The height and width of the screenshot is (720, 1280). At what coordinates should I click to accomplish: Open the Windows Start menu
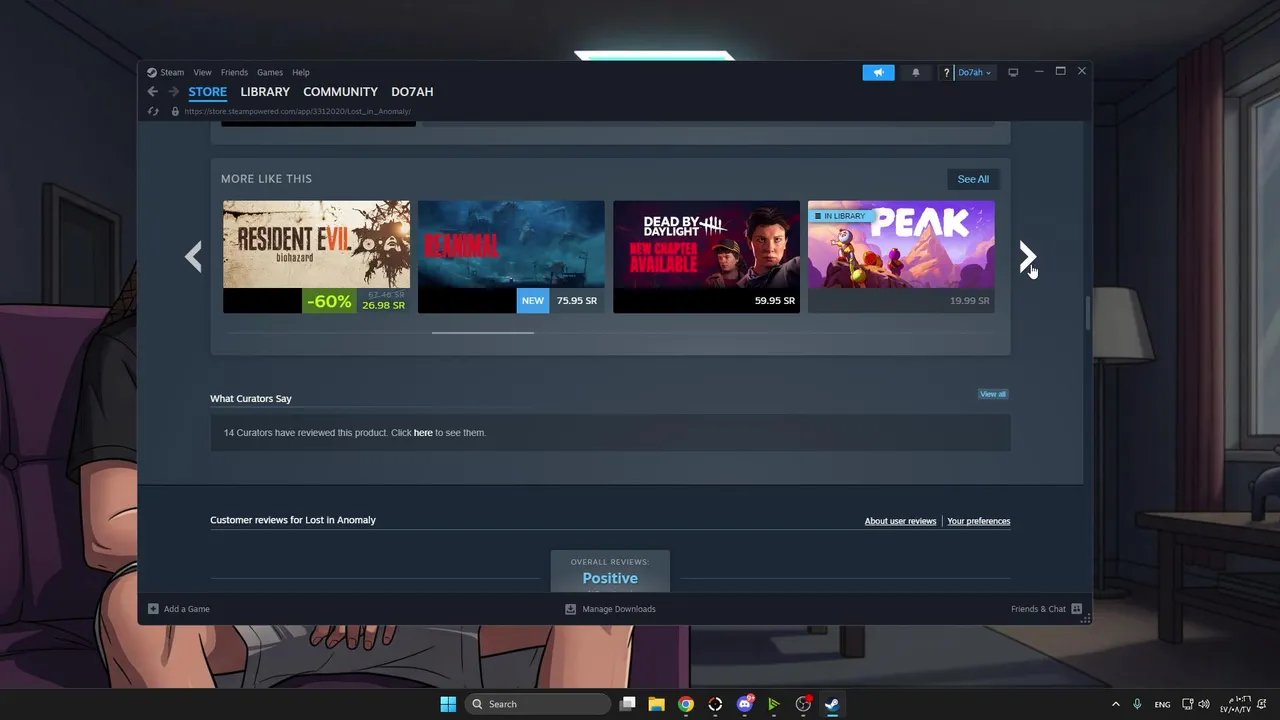point(448,704)
